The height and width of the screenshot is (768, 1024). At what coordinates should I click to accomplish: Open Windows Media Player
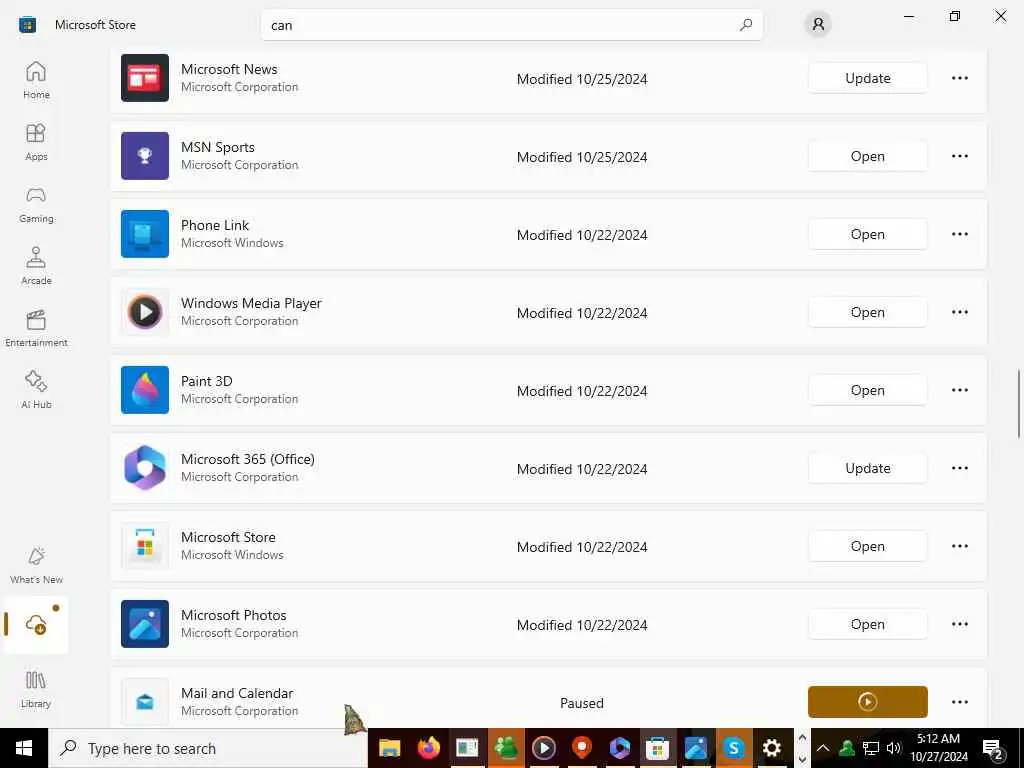[x=867, y=312]
